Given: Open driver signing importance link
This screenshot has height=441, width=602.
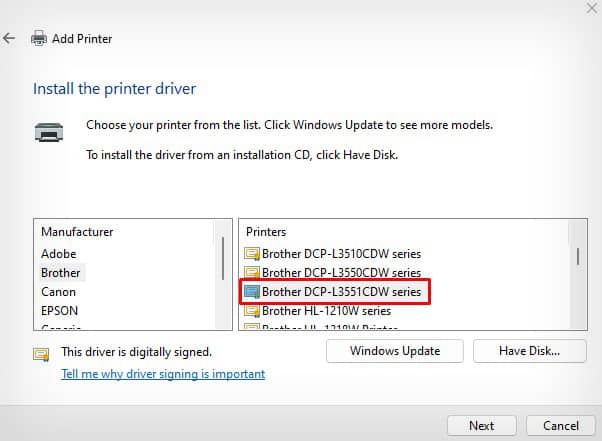Looking at the screenshot, I should (x=163, y=374).
